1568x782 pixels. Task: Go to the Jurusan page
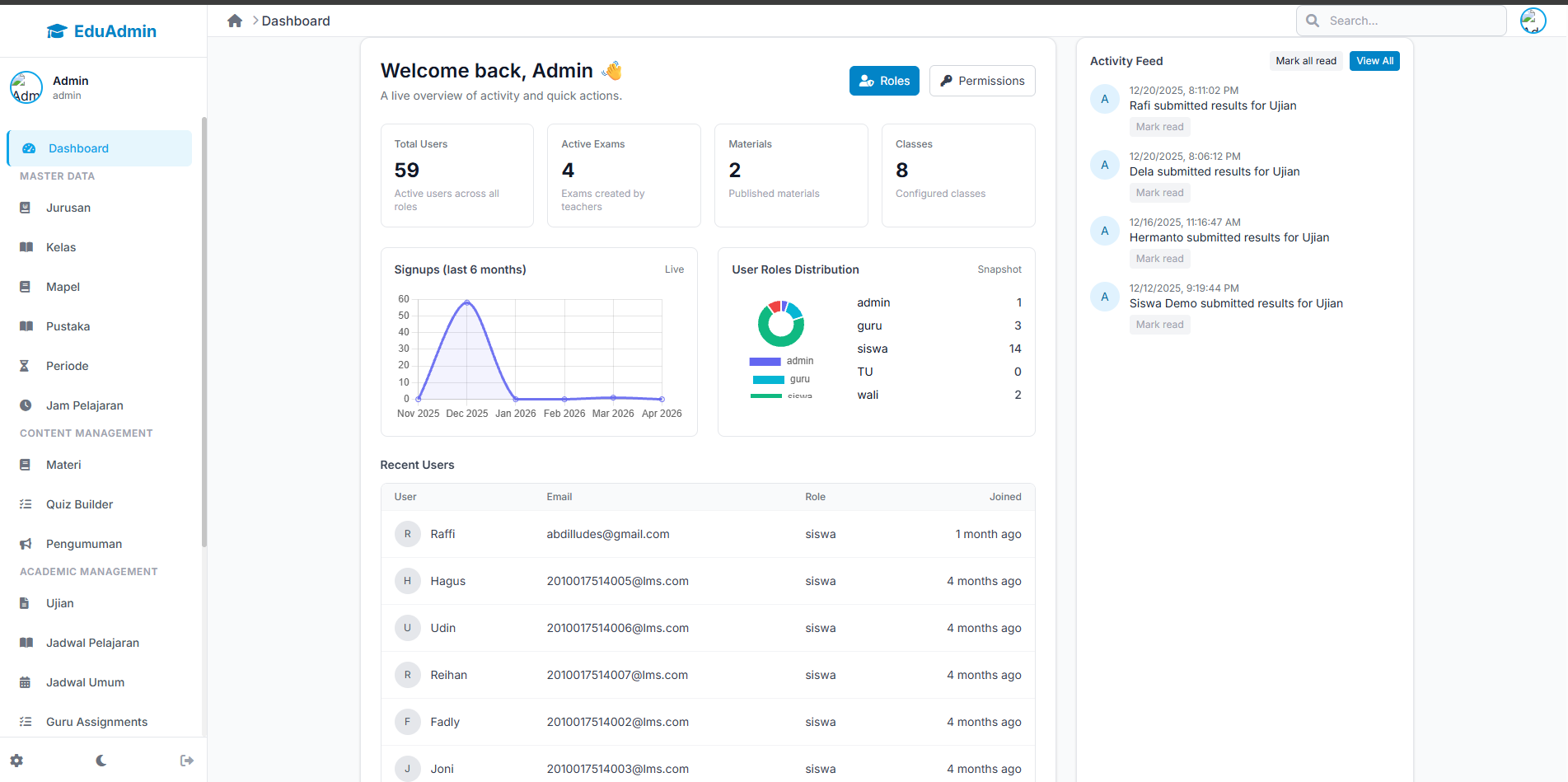click(x=68, y=208)
